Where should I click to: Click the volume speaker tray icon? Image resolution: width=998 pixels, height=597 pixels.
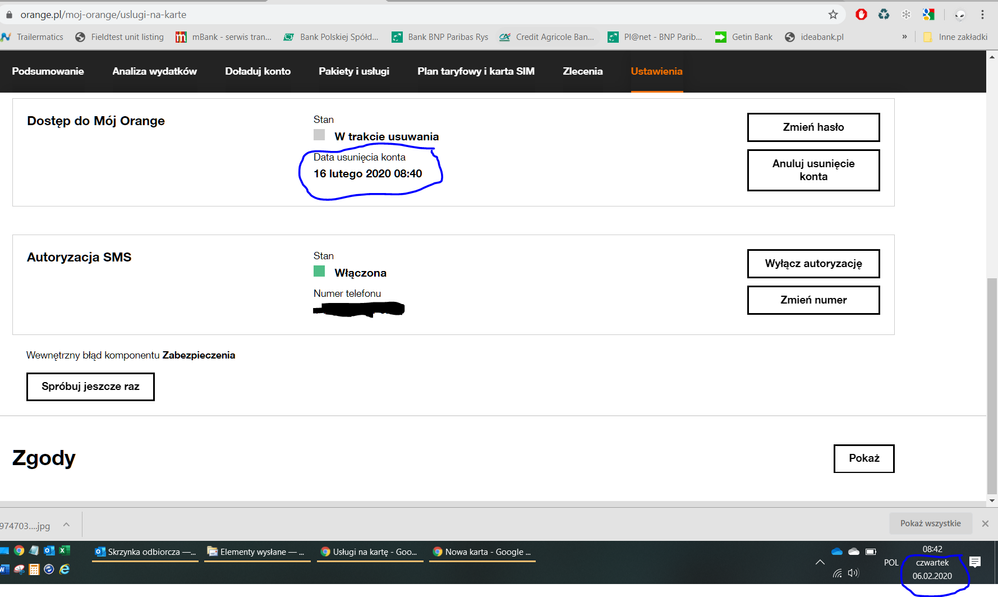853,573
